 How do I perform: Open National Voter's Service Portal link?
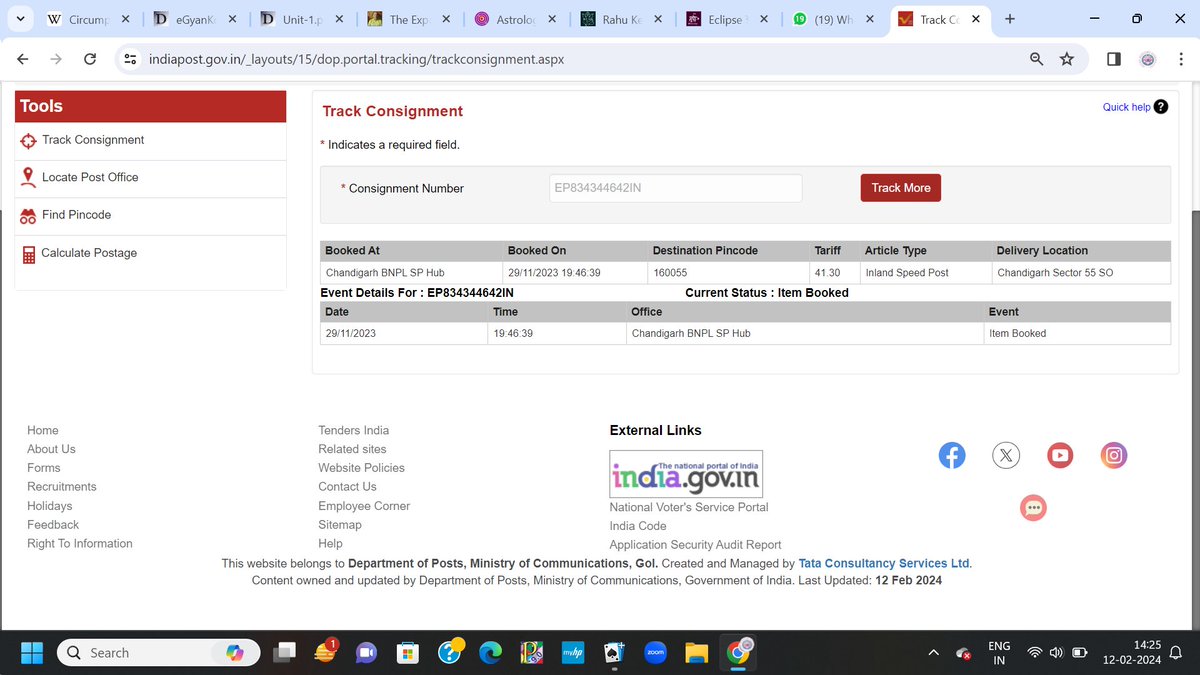[x=689, y=507]
